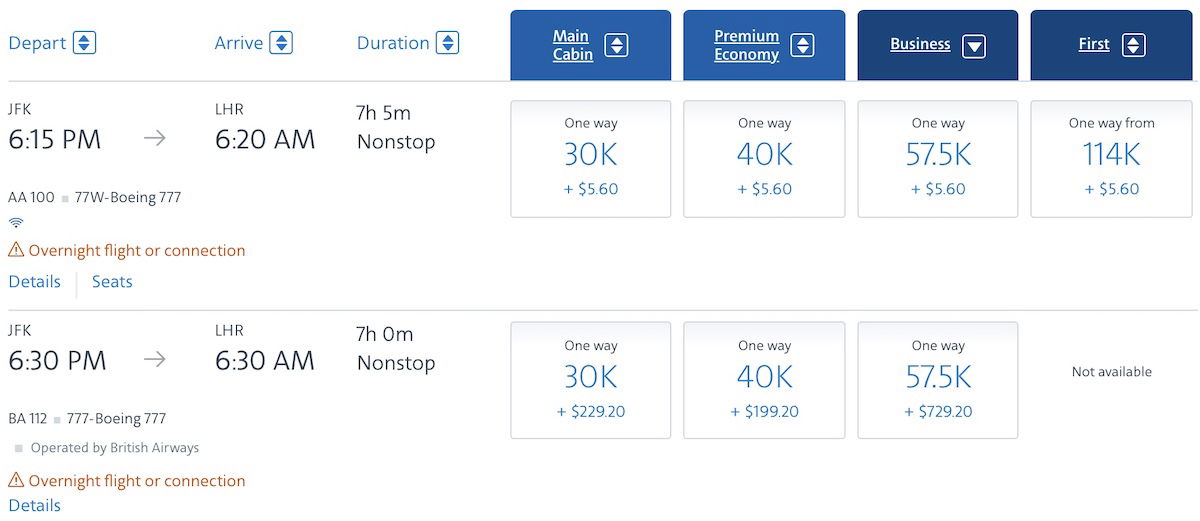This screenshot has width=1200, height=521.
Task: Click the Premium Economy sort icon
Action: [802, 45]
